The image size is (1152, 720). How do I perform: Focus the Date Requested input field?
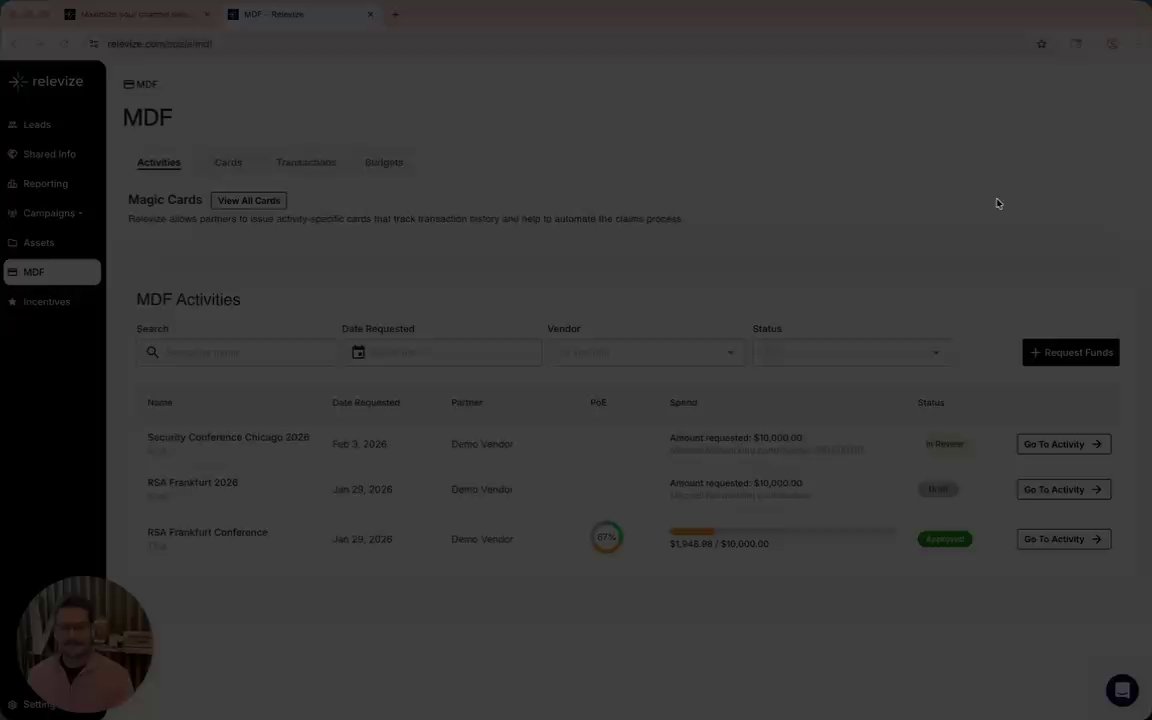tap(442, 353)
